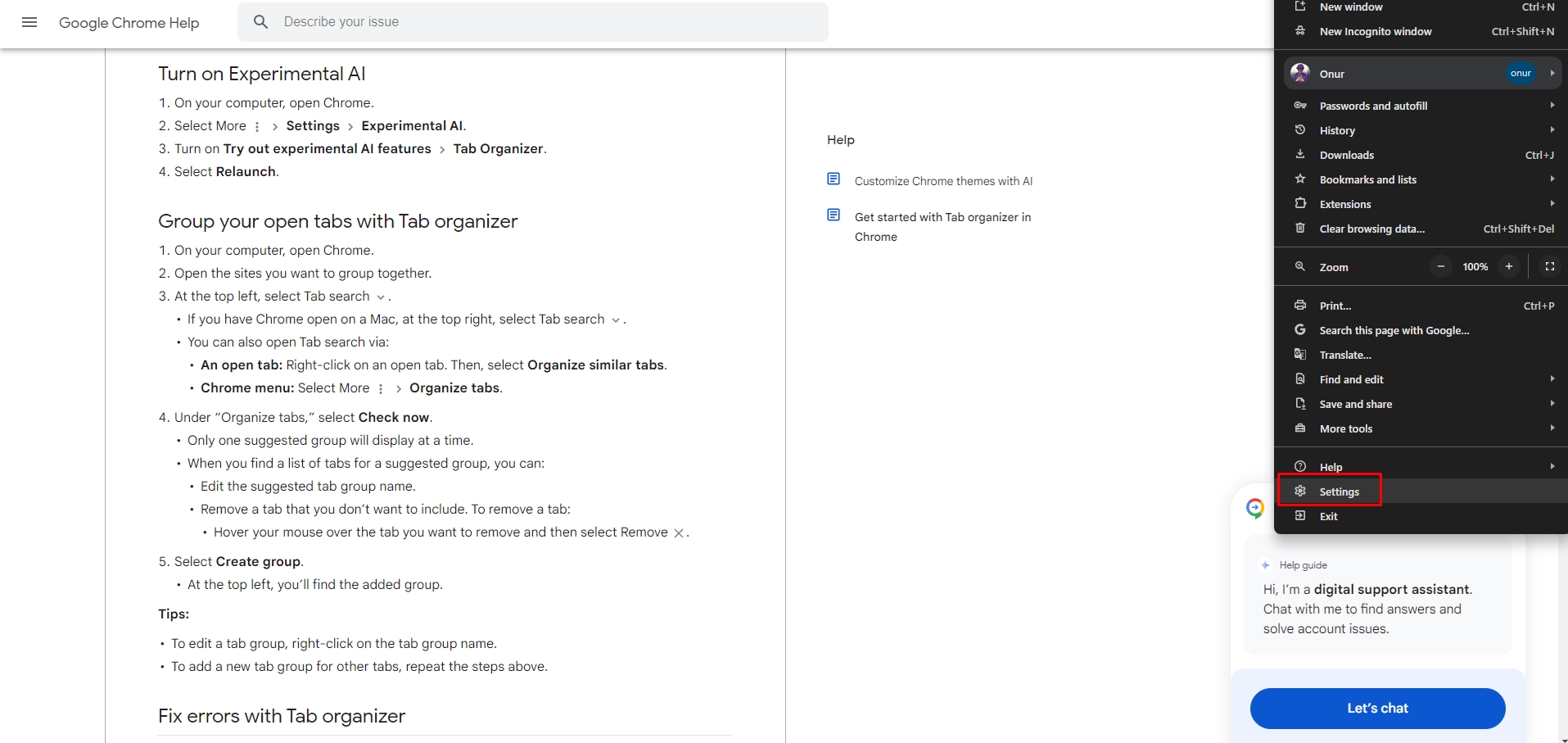Click the article icon beside Get started with Tab organizer

point(834,215)
